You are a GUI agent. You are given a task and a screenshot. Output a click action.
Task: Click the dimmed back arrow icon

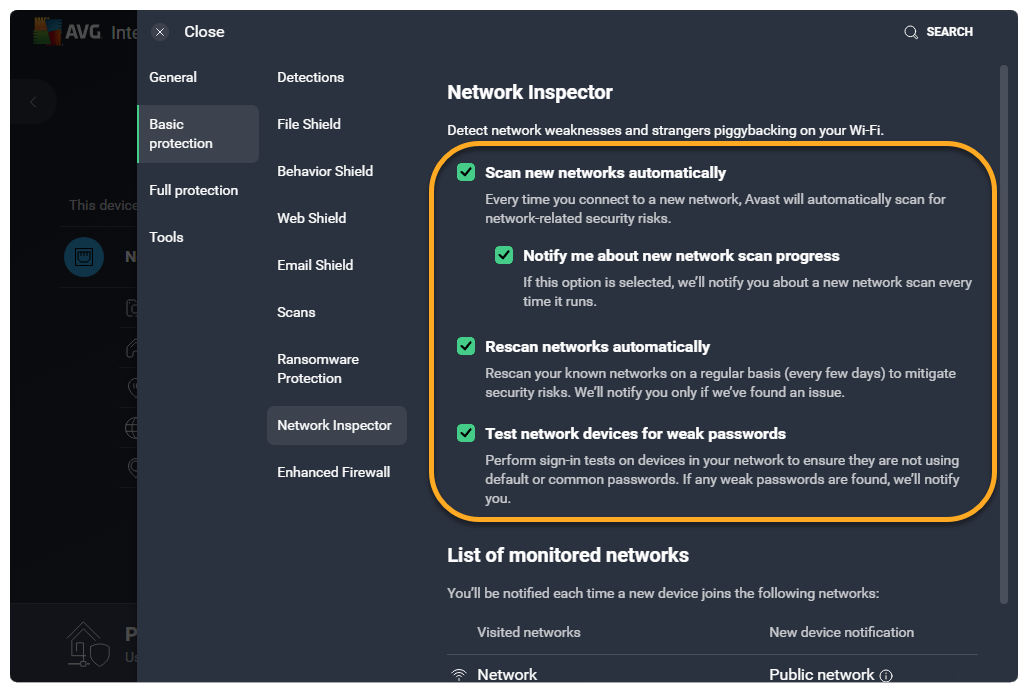tap(33, 102)
